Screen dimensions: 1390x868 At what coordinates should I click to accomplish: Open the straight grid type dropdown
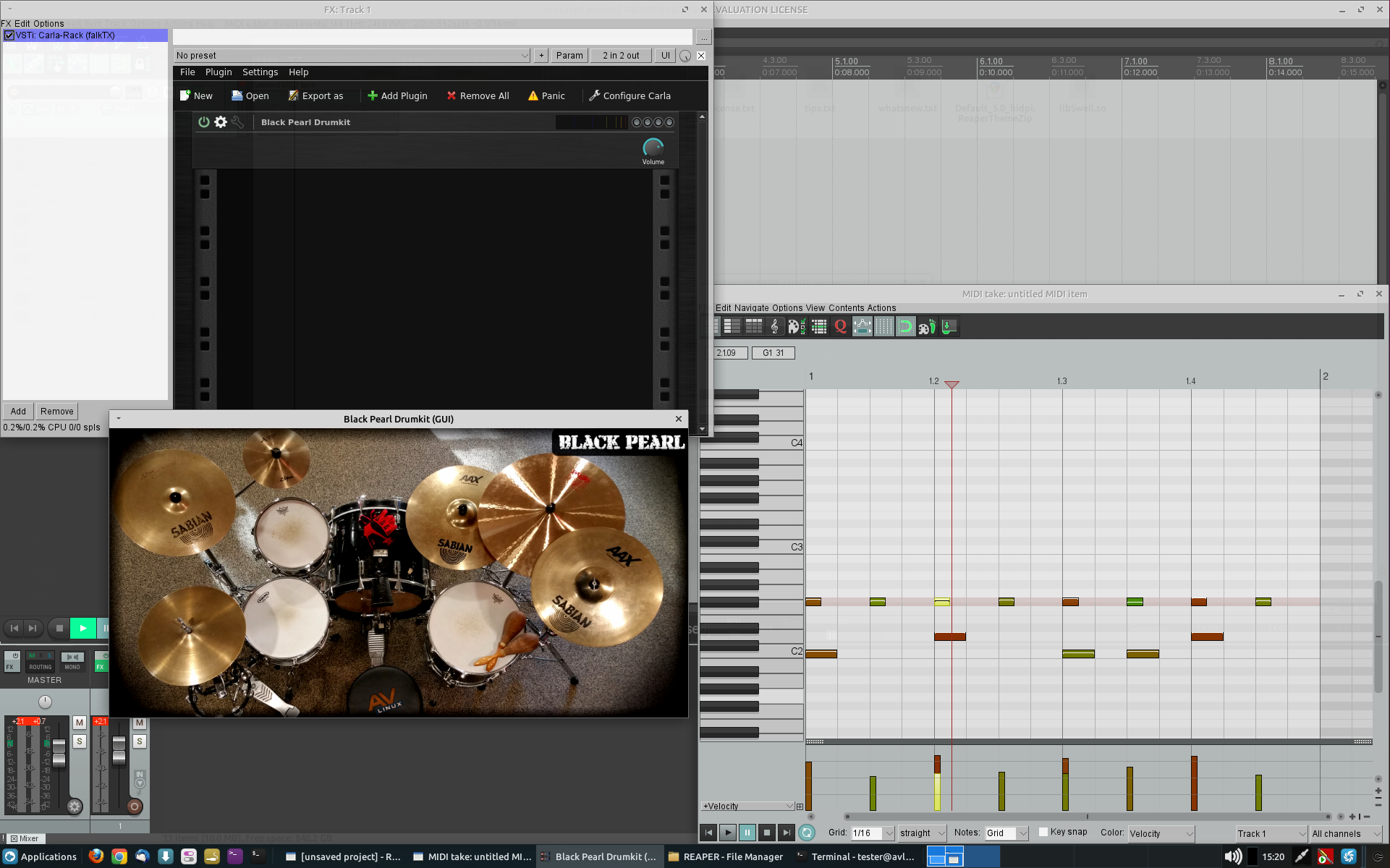pos(921,833)
